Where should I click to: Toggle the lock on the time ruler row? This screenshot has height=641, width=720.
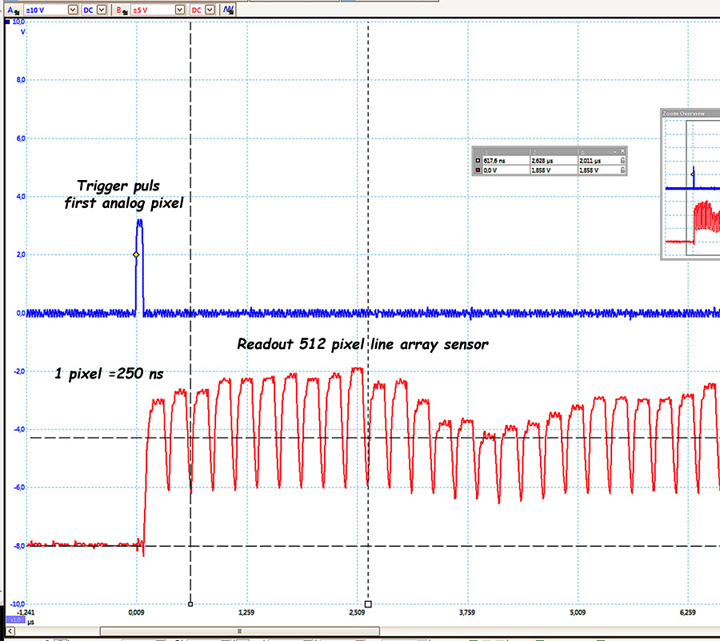[x=623, y=160]
